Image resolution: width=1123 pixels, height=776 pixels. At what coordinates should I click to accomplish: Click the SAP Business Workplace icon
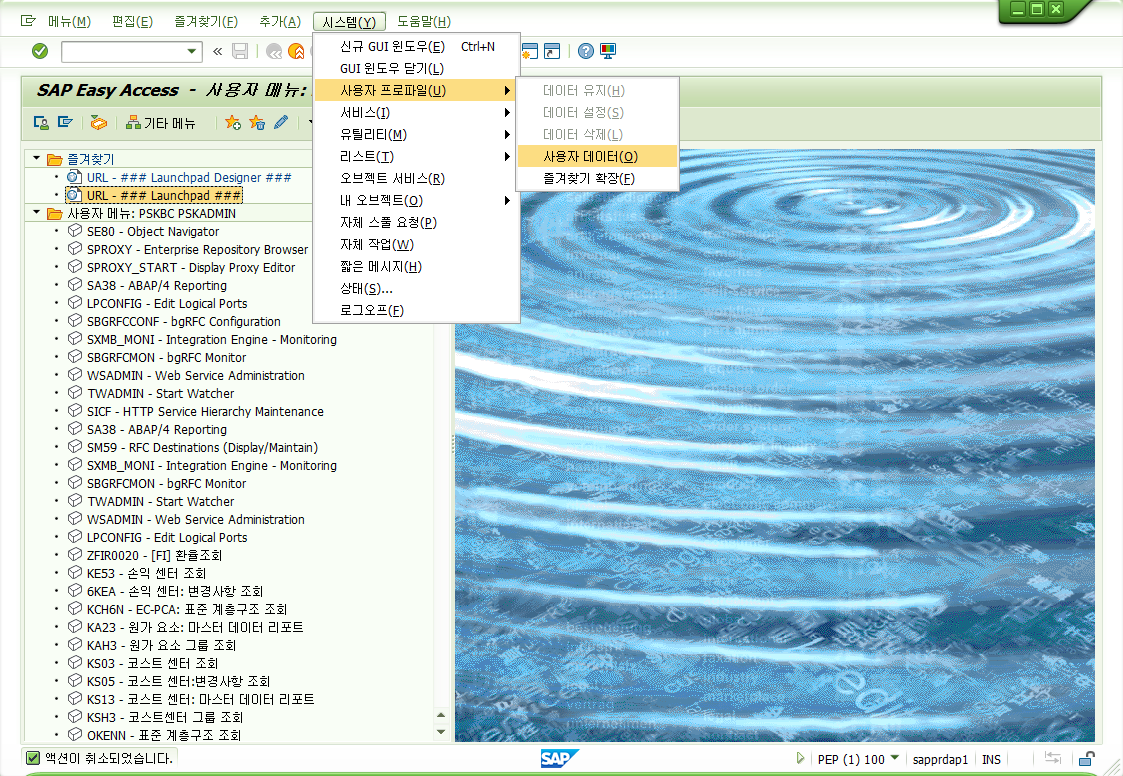97,123
